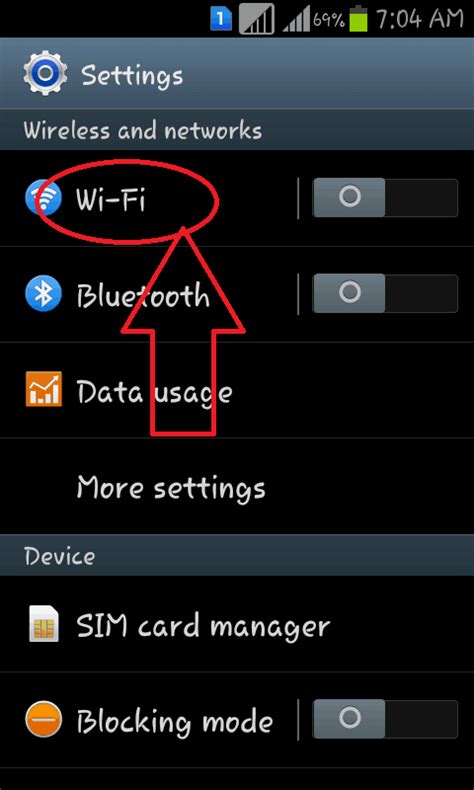Tap the 7:04 AM clock
Image resolution: width=474 pixels, height=790 pixels.
pos(419,19)
